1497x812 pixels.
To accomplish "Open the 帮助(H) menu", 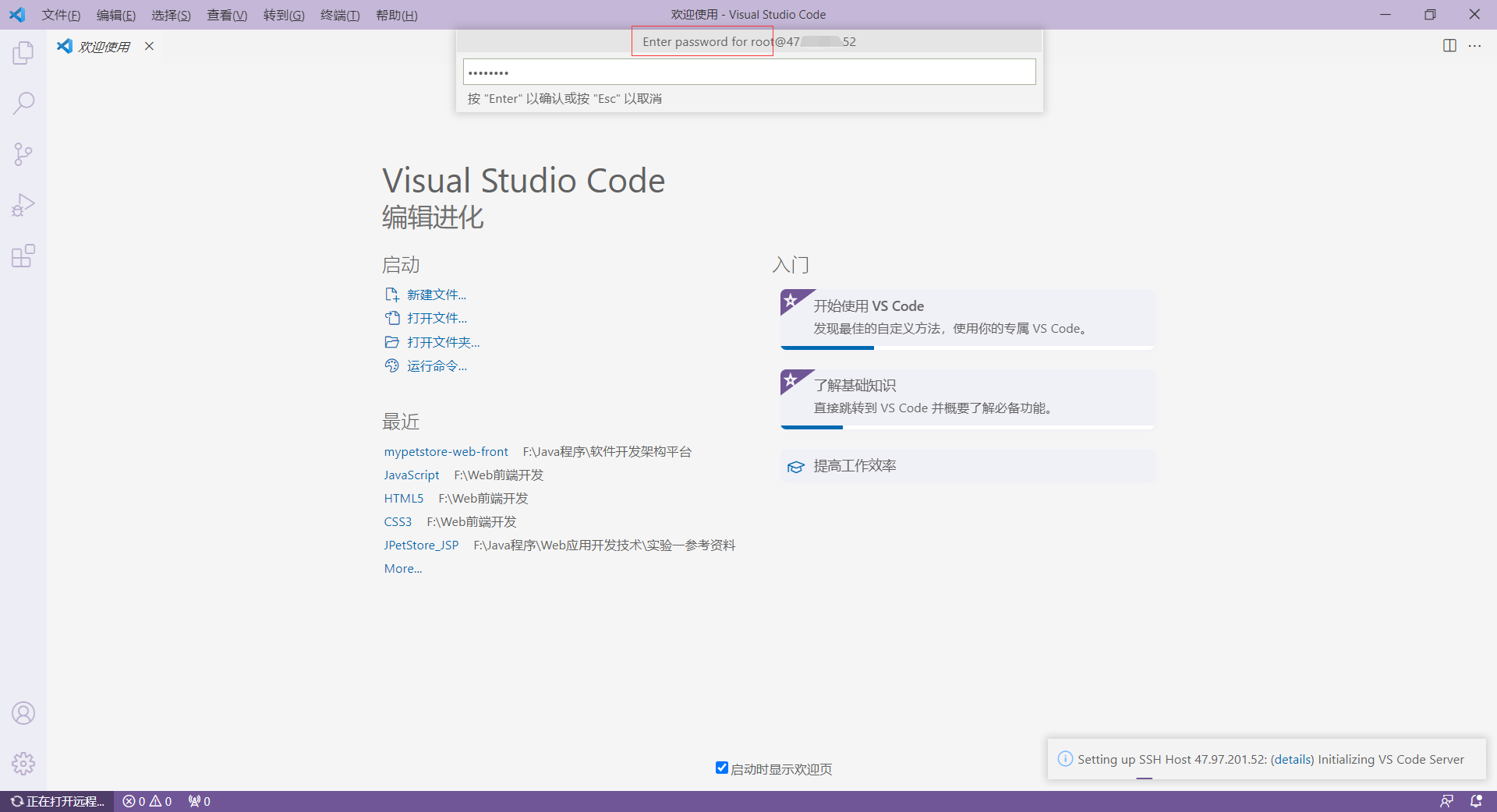I will (x=396, y=15).
